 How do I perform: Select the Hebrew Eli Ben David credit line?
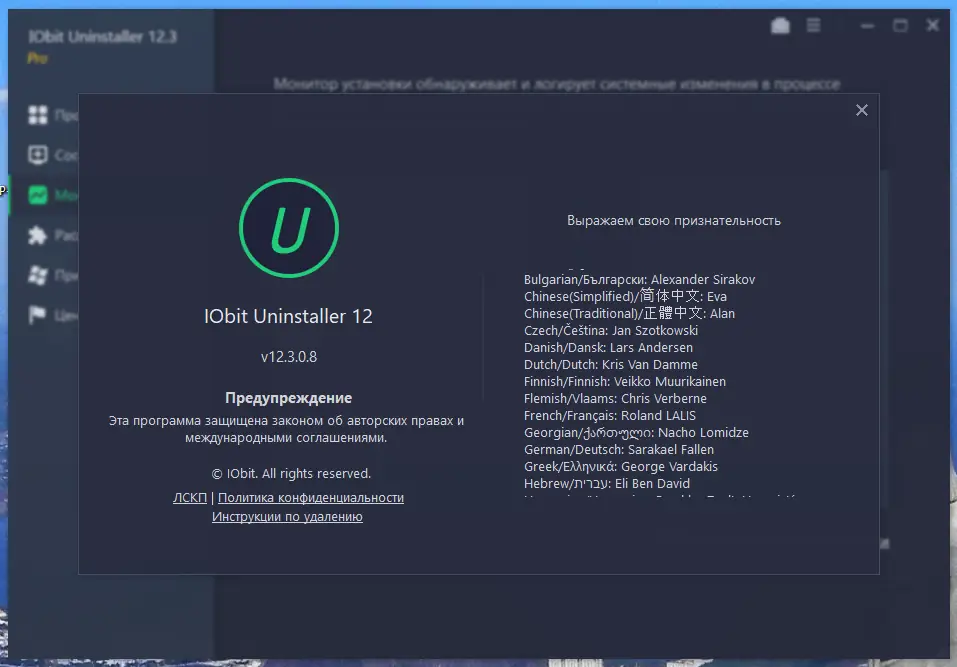click(607, 483)
